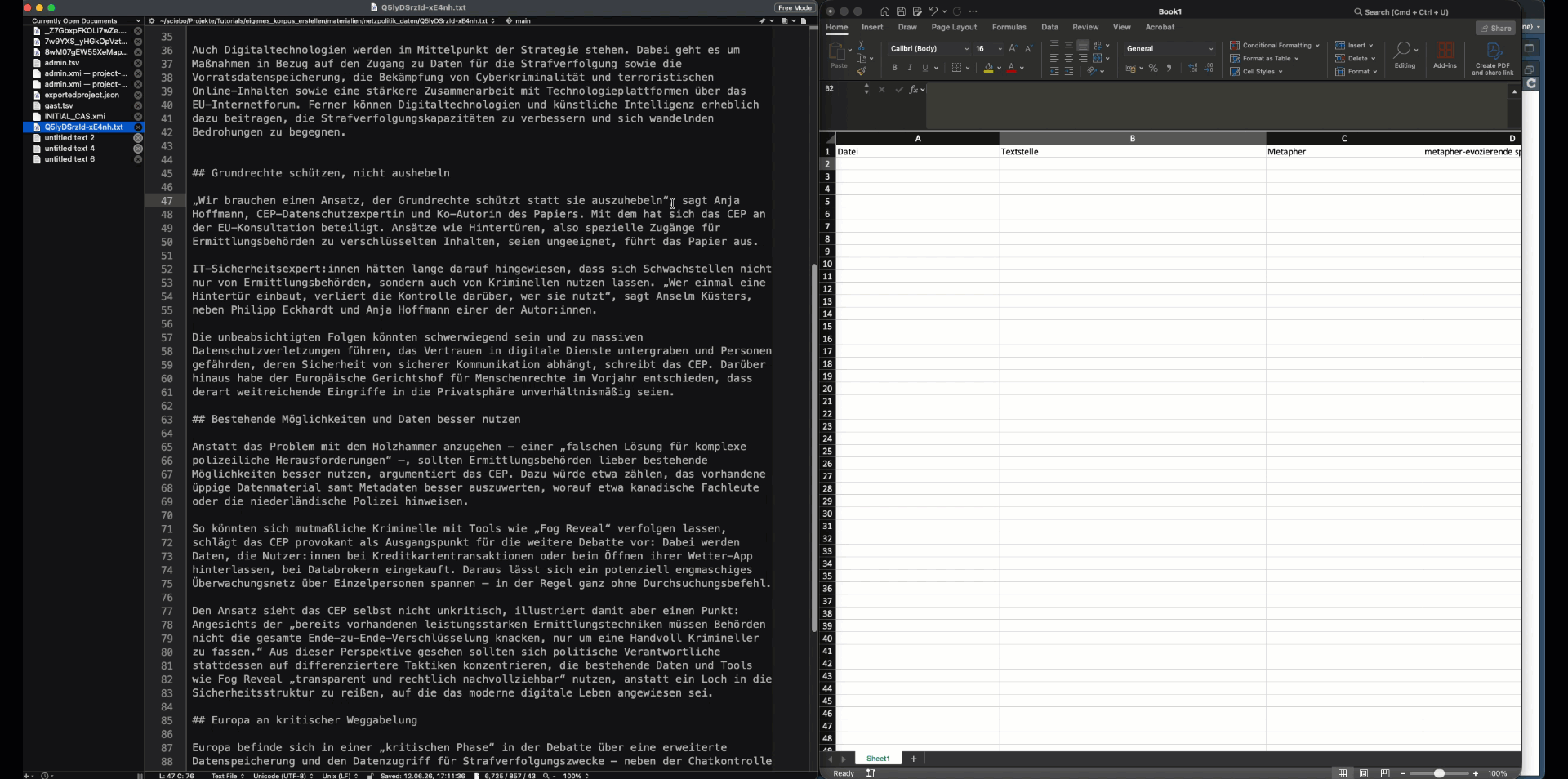Click Decrease Decimal icon
The height and width of the screenshot is (779, 1568).
(x=1209, y=68)
